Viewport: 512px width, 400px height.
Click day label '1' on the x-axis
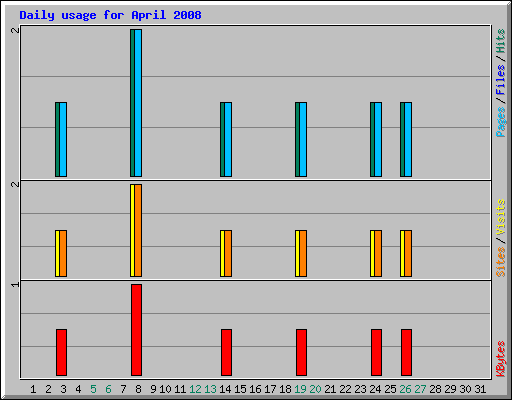coord(33,389)
